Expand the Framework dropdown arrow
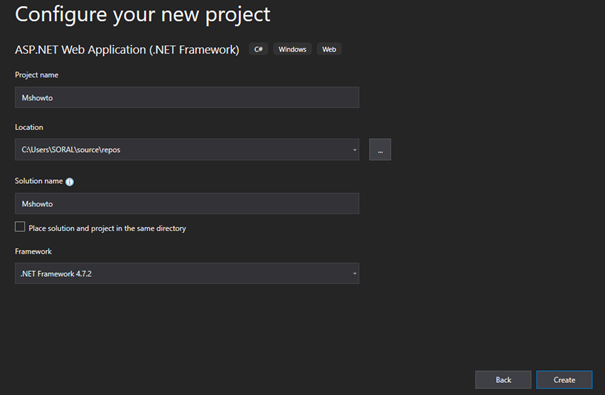605x395 pixels. pos(354,273)
